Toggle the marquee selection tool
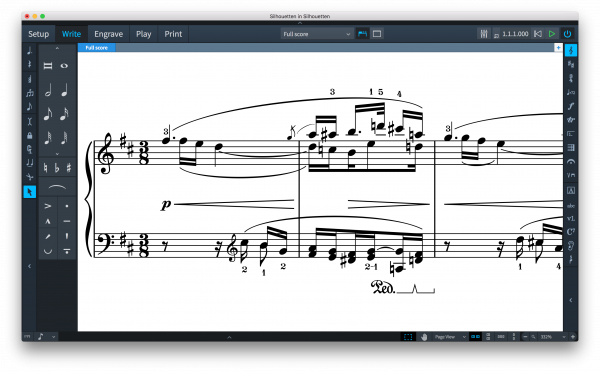Image resolution: width=600 pixels, height=372 pixels. [x=408, y=337]
